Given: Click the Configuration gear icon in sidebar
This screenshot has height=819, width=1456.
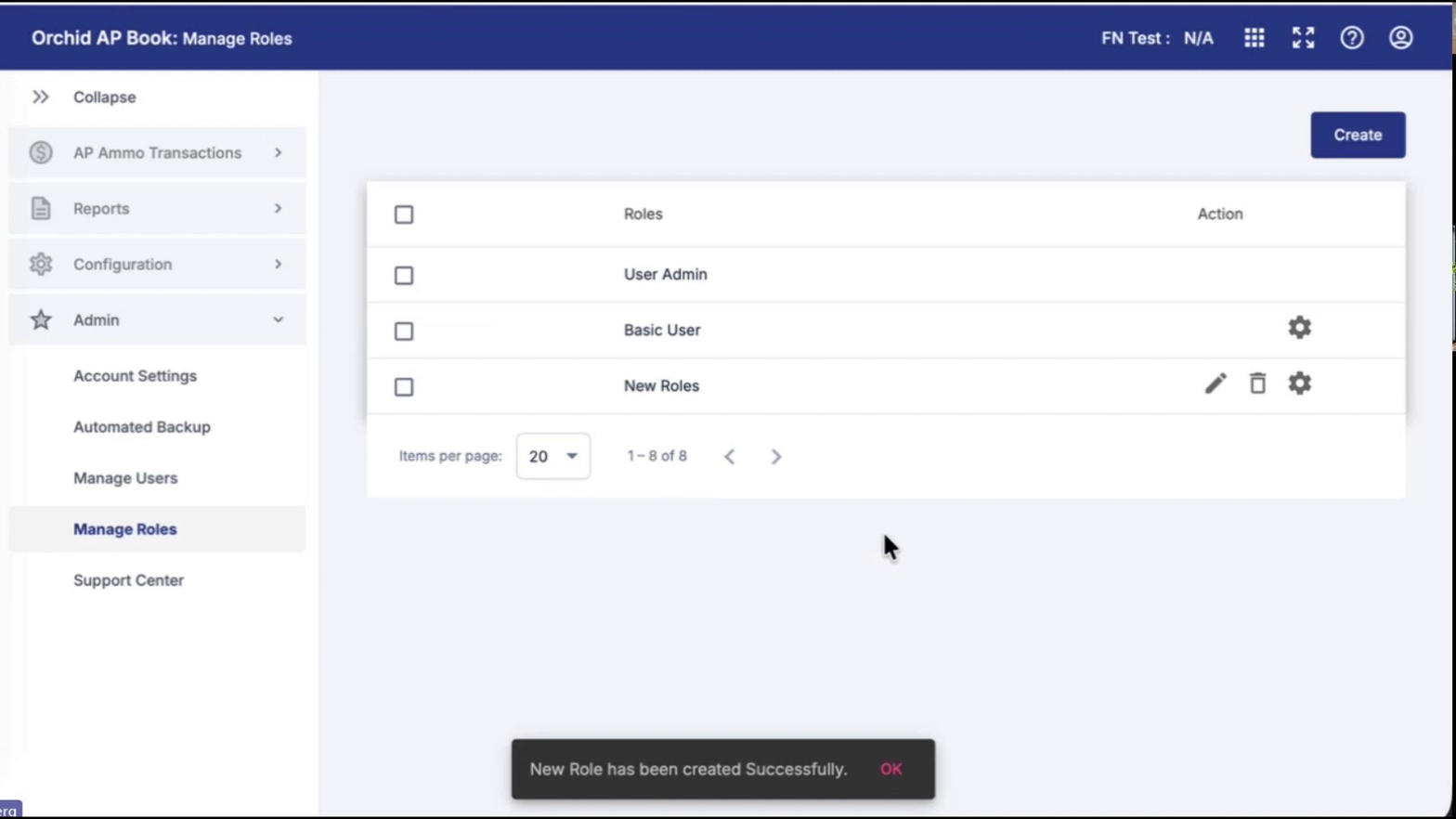Looking at the screenshot, I should coord(40,264).
